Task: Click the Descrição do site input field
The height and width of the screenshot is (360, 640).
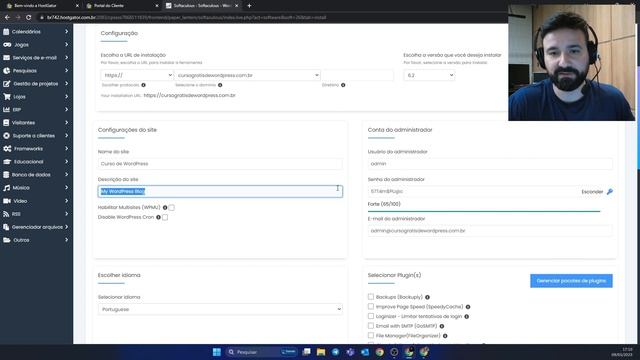Action: (x=220, y=191)
